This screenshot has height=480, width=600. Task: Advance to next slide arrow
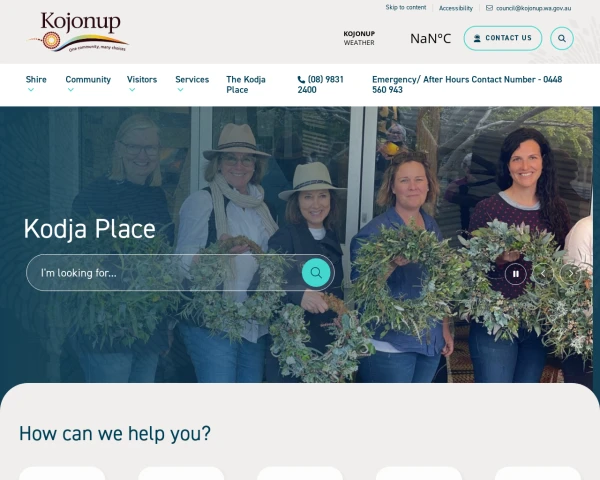[x=570, y=274]
